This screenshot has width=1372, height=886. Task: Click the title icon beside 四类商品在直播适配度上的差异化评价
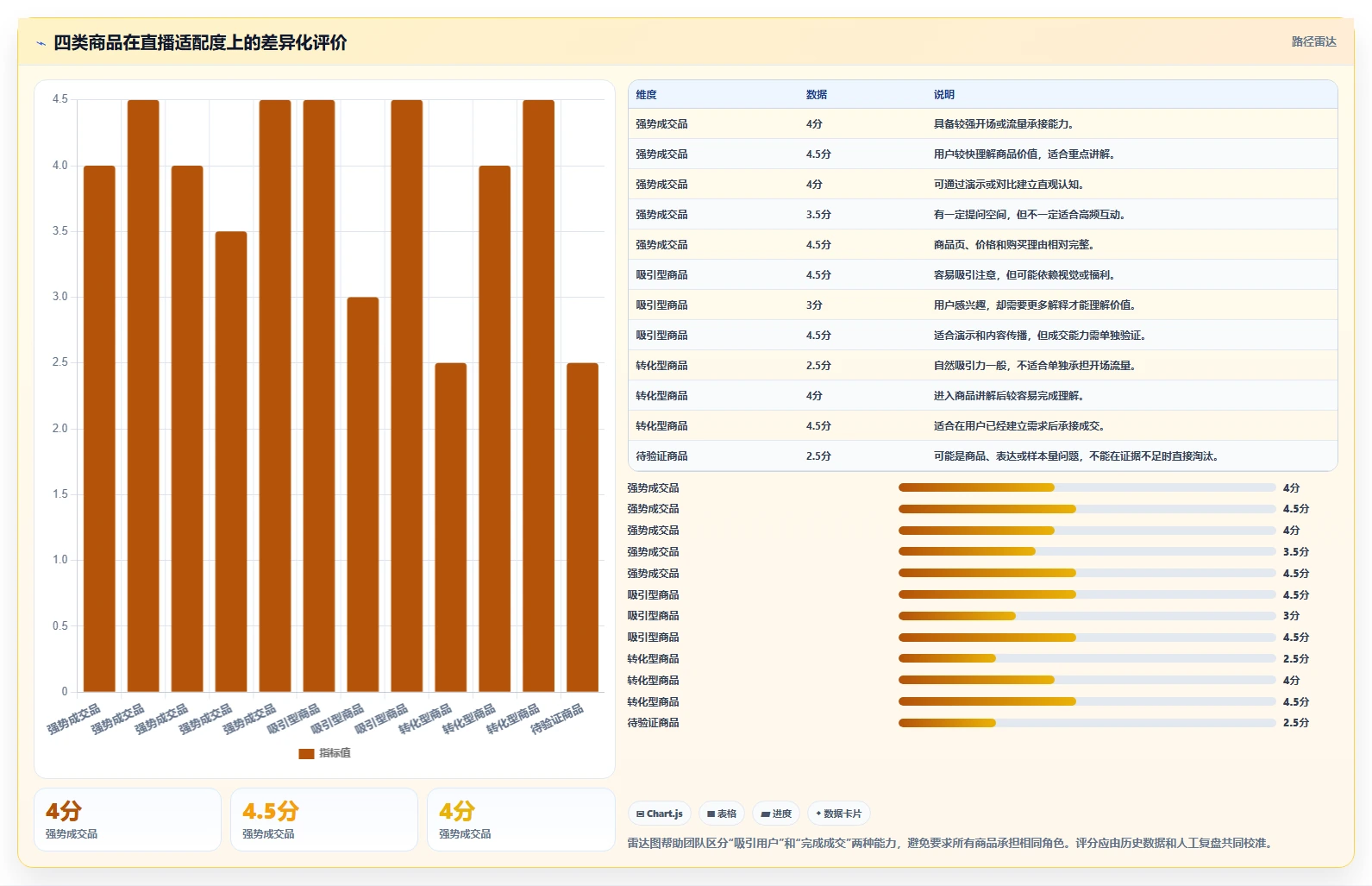coord(41,43)
